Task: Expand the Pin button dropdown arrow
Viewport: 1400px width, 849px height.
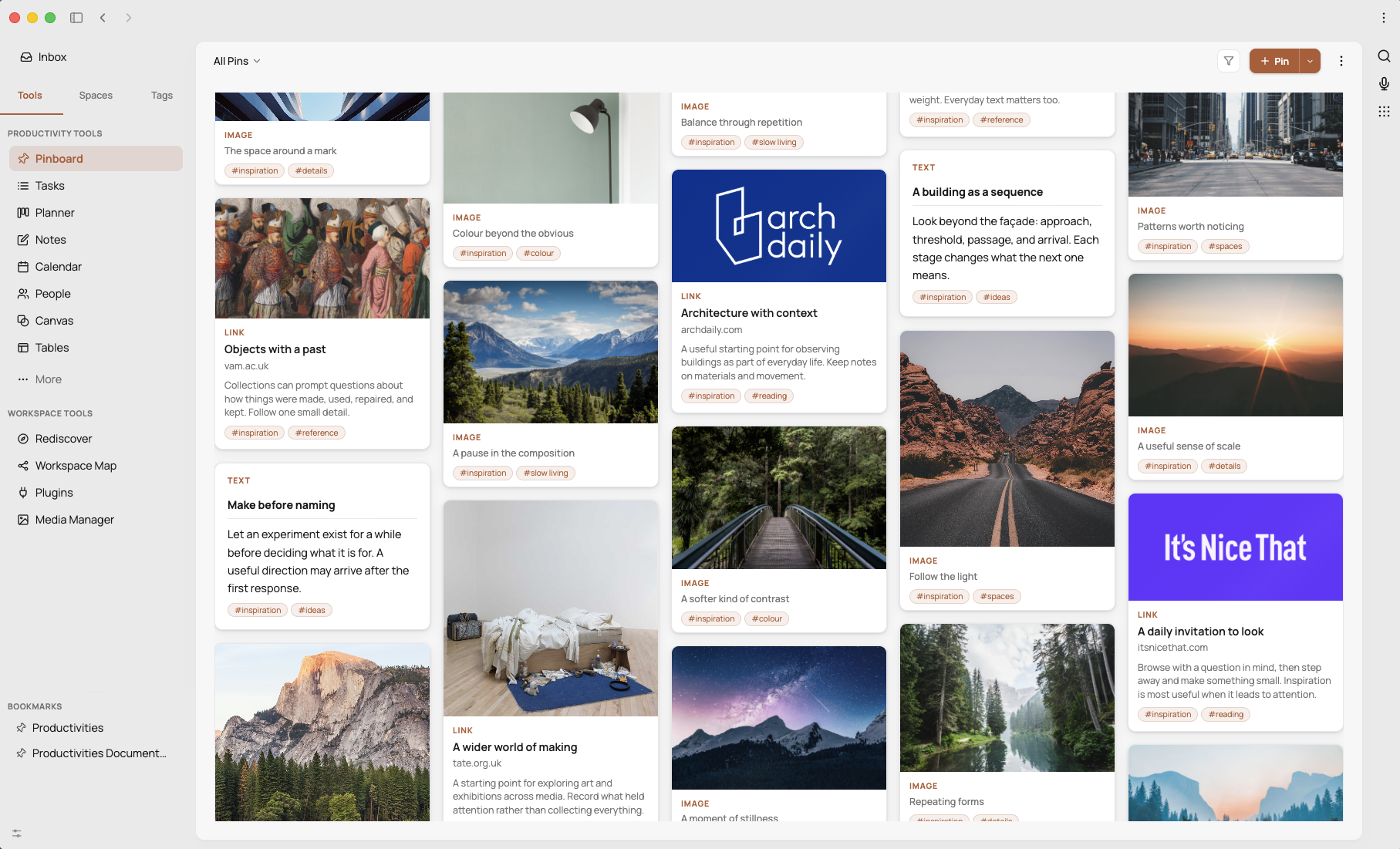Action: click(x=1310, y=61)
